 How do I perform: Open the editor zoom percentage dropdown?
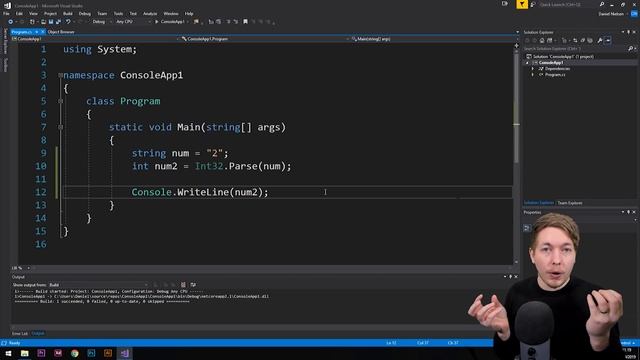click(x=21, y=268)
